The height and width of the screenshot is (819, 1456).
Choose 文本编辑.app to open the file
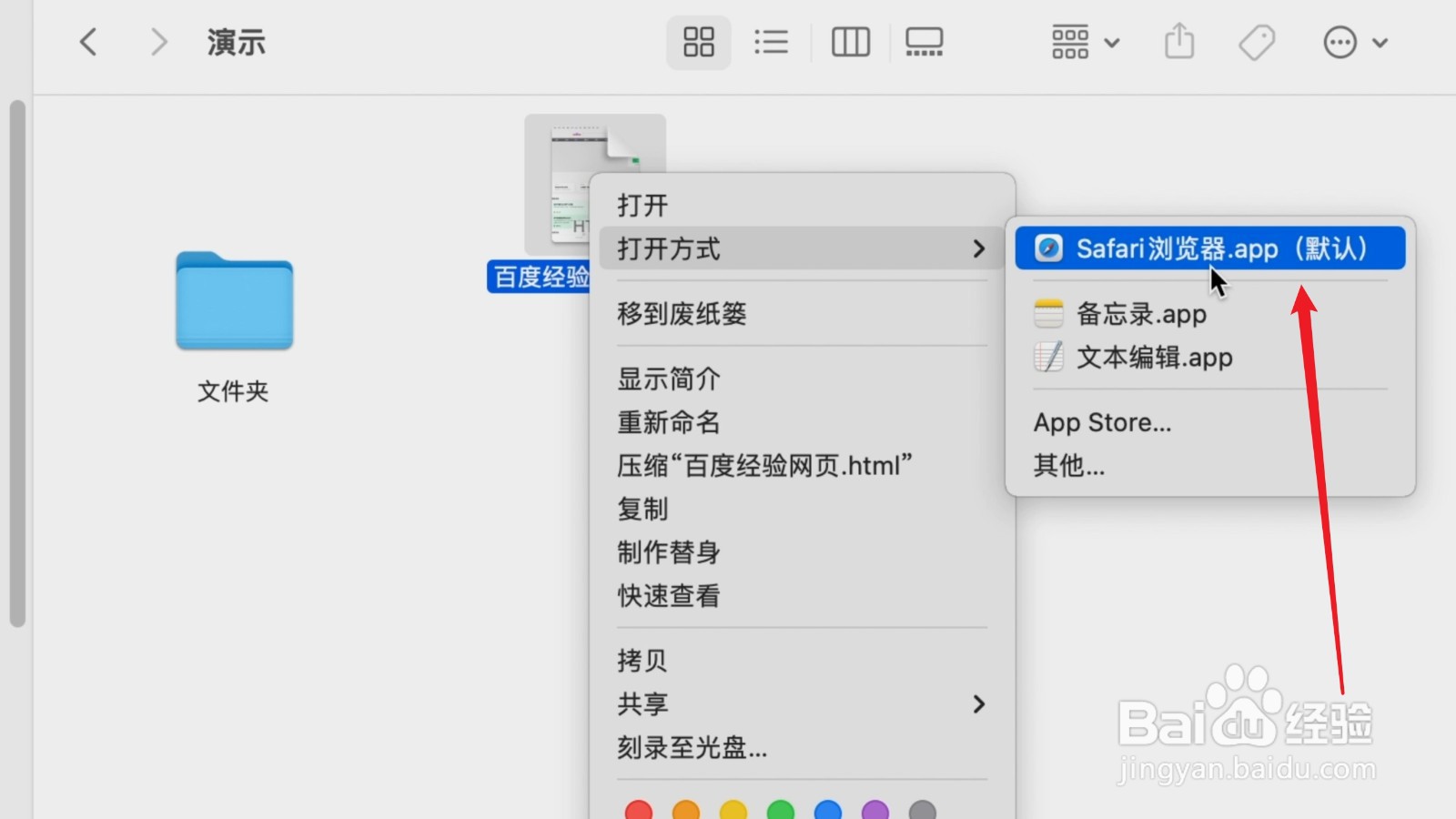pos(1153,357)
